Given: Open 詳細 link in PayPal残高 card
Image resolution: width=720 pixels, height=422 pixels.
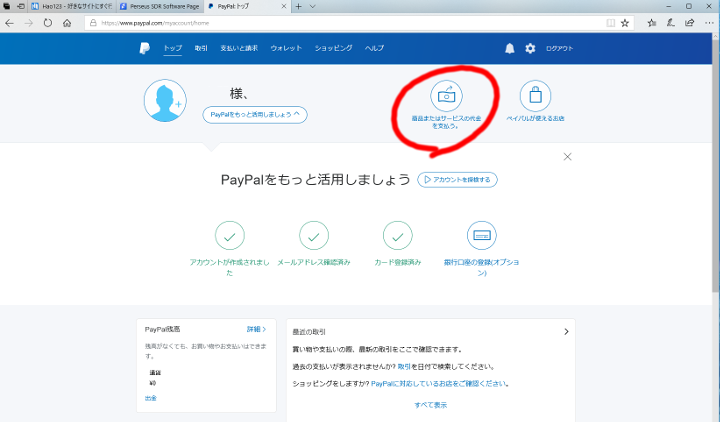Looking at the screenshot, I should [256, 329].
